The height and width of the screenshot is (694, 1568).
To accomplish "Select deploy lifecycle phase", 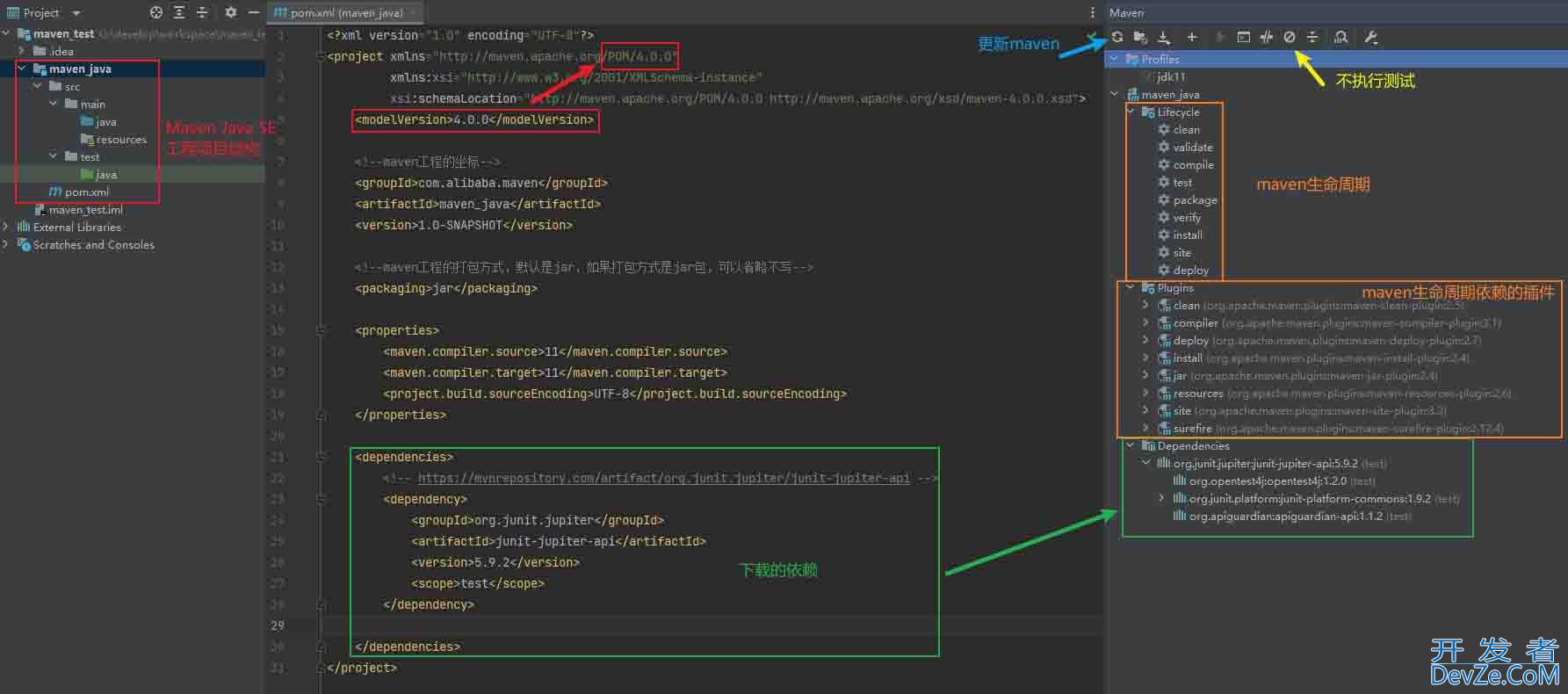I will [1183, 270].
